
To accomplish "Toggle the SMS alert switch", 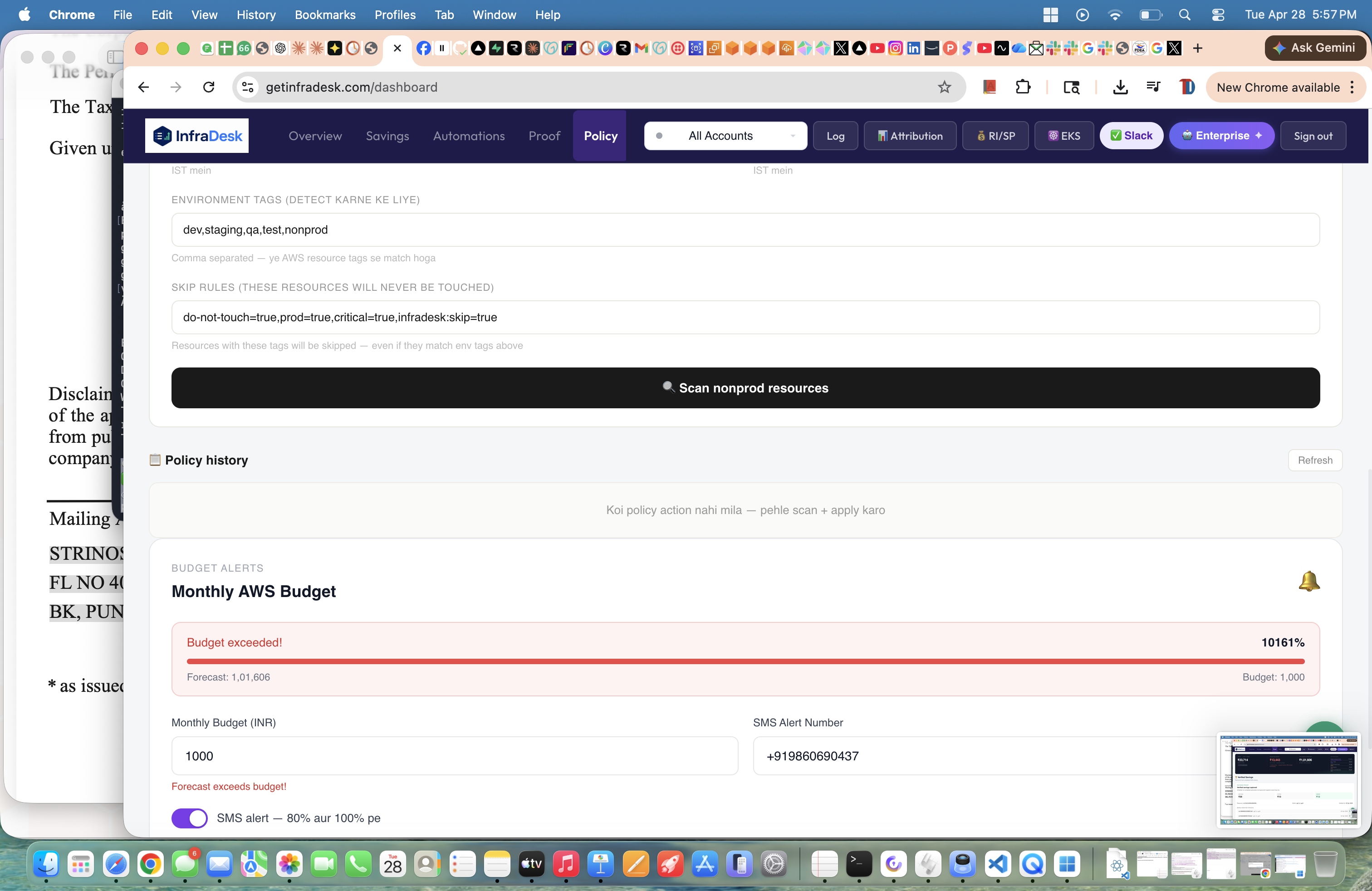I will (x=189, y=818).
